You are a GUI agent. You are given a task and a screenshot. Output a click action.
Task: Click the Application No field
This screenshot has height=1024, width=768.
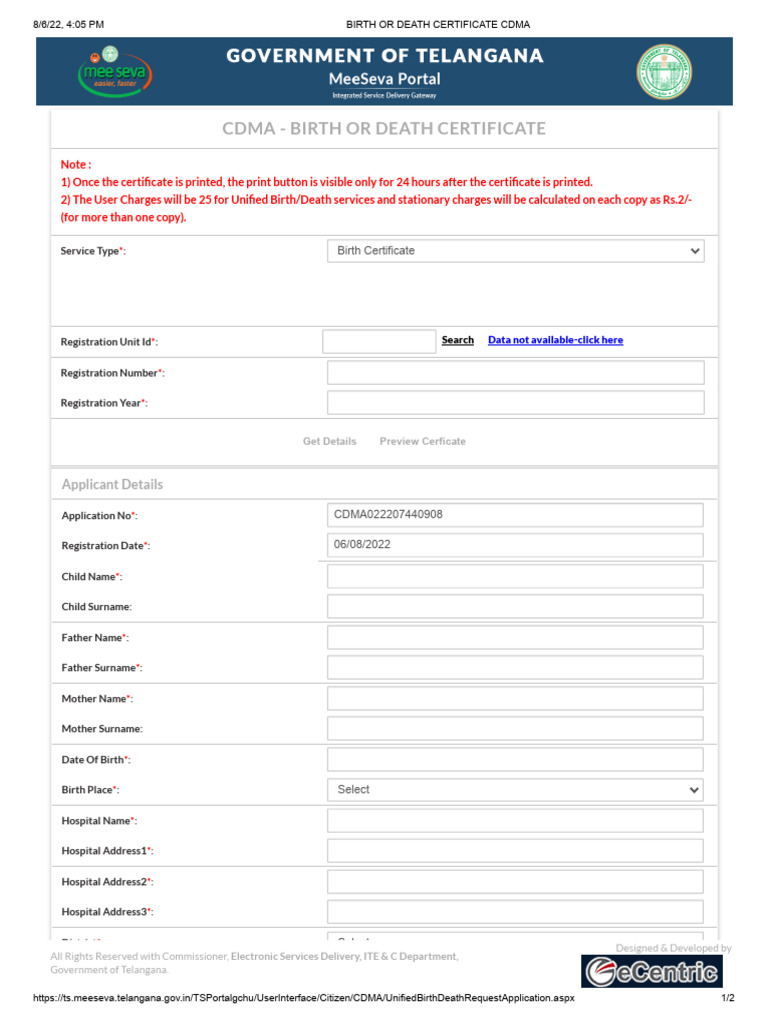coord(515,515)
